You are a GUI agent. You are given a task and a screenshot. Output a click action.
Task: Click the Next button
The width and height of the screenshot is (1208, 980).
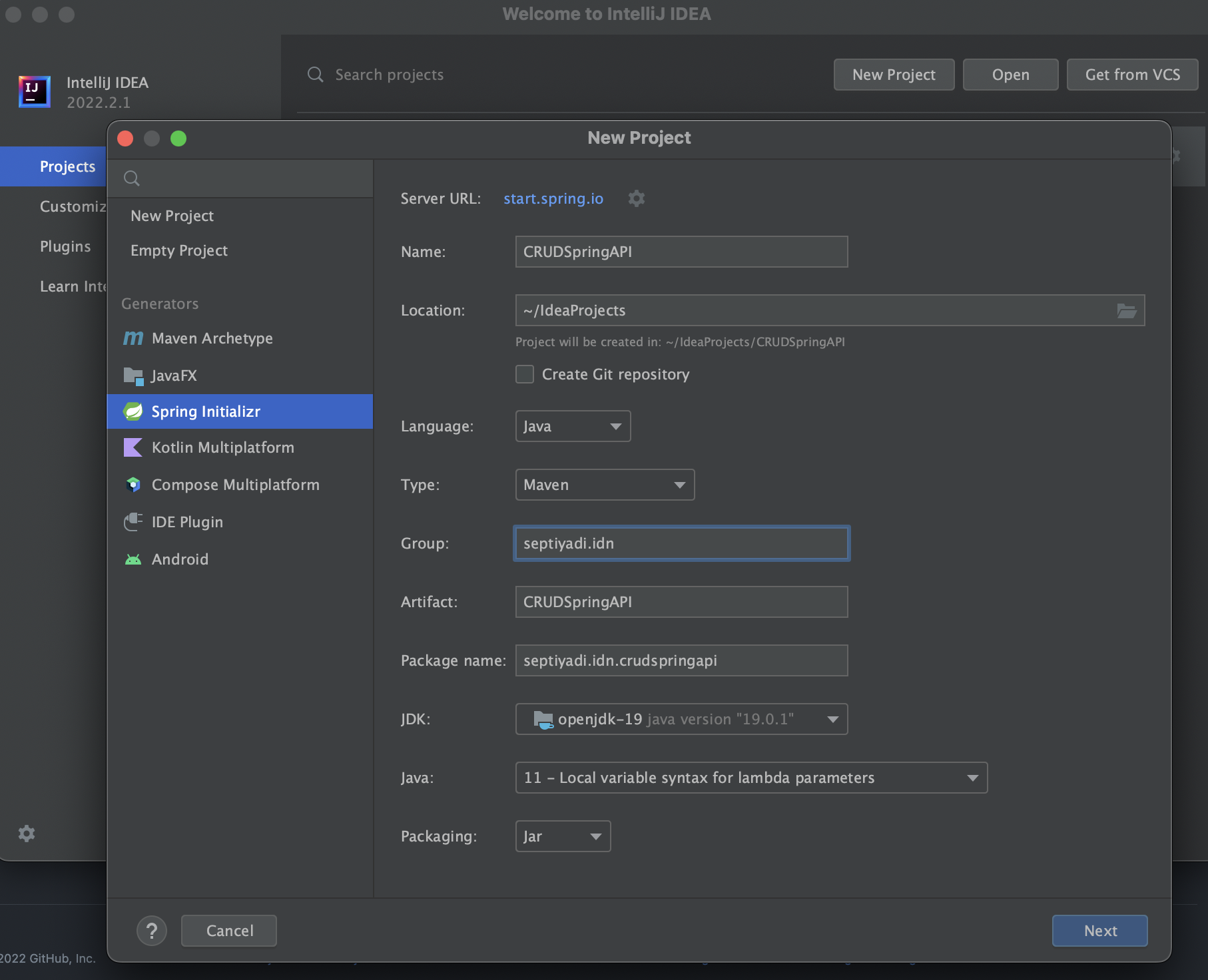(x=1100, y=931)
